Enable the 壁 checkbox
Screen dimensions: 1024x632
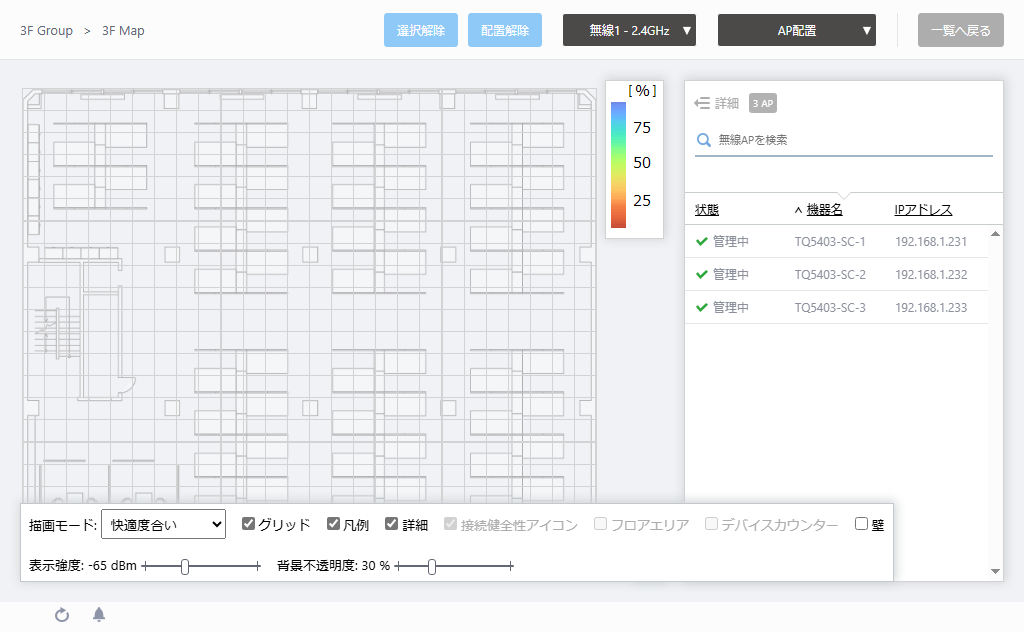pyautogui.click(x=861, y=524)
